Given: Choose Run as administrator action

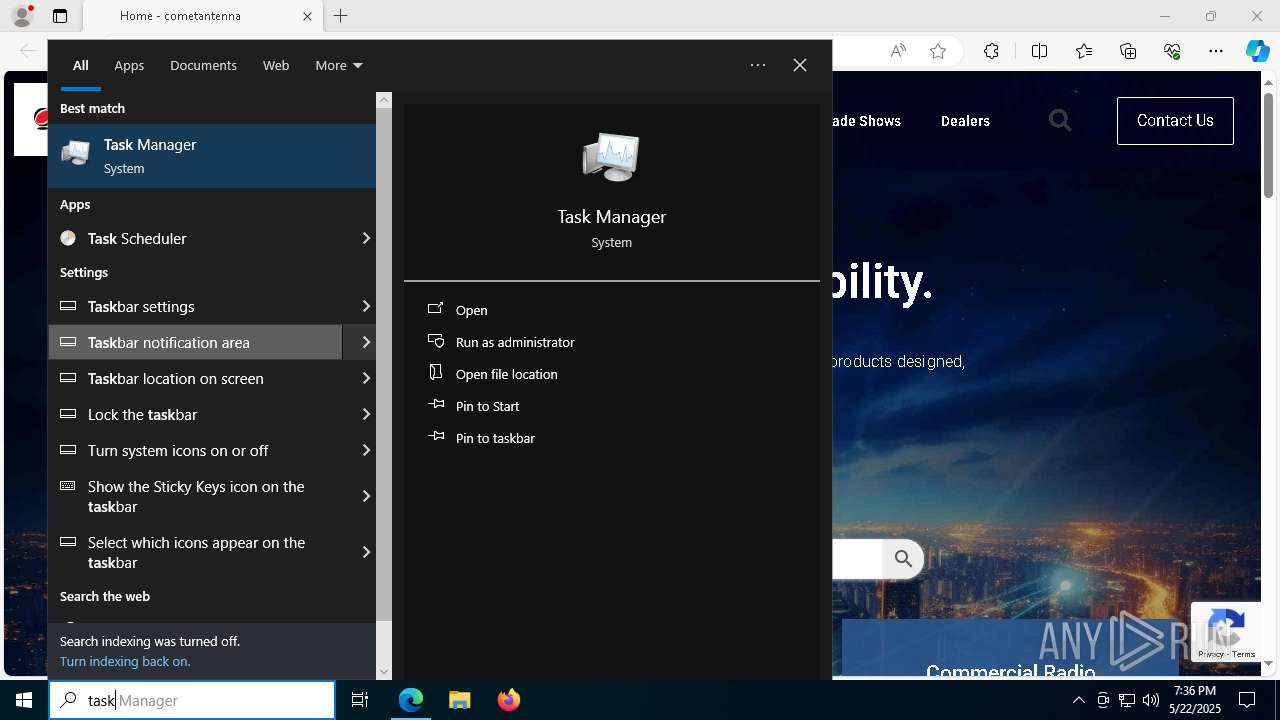Looking at the screenshot, I should pos(515,342).
